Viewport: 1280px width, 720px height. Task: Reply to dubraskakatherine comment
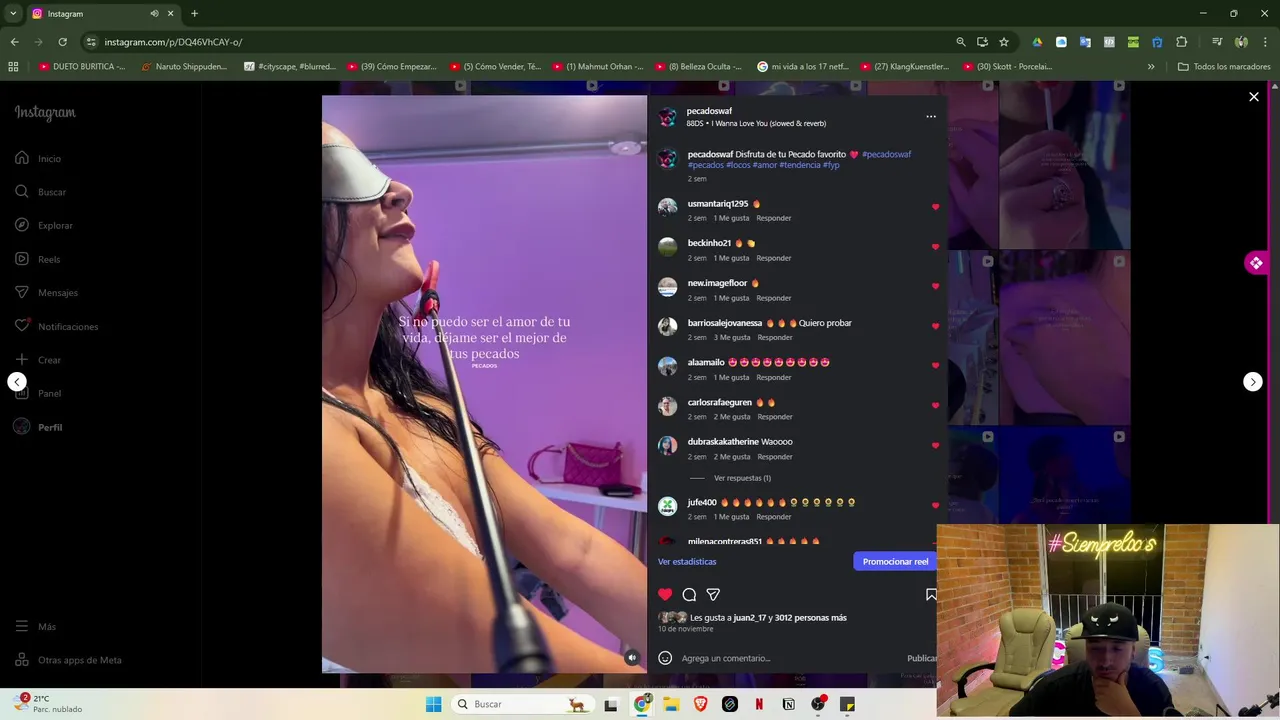[774, 457]
